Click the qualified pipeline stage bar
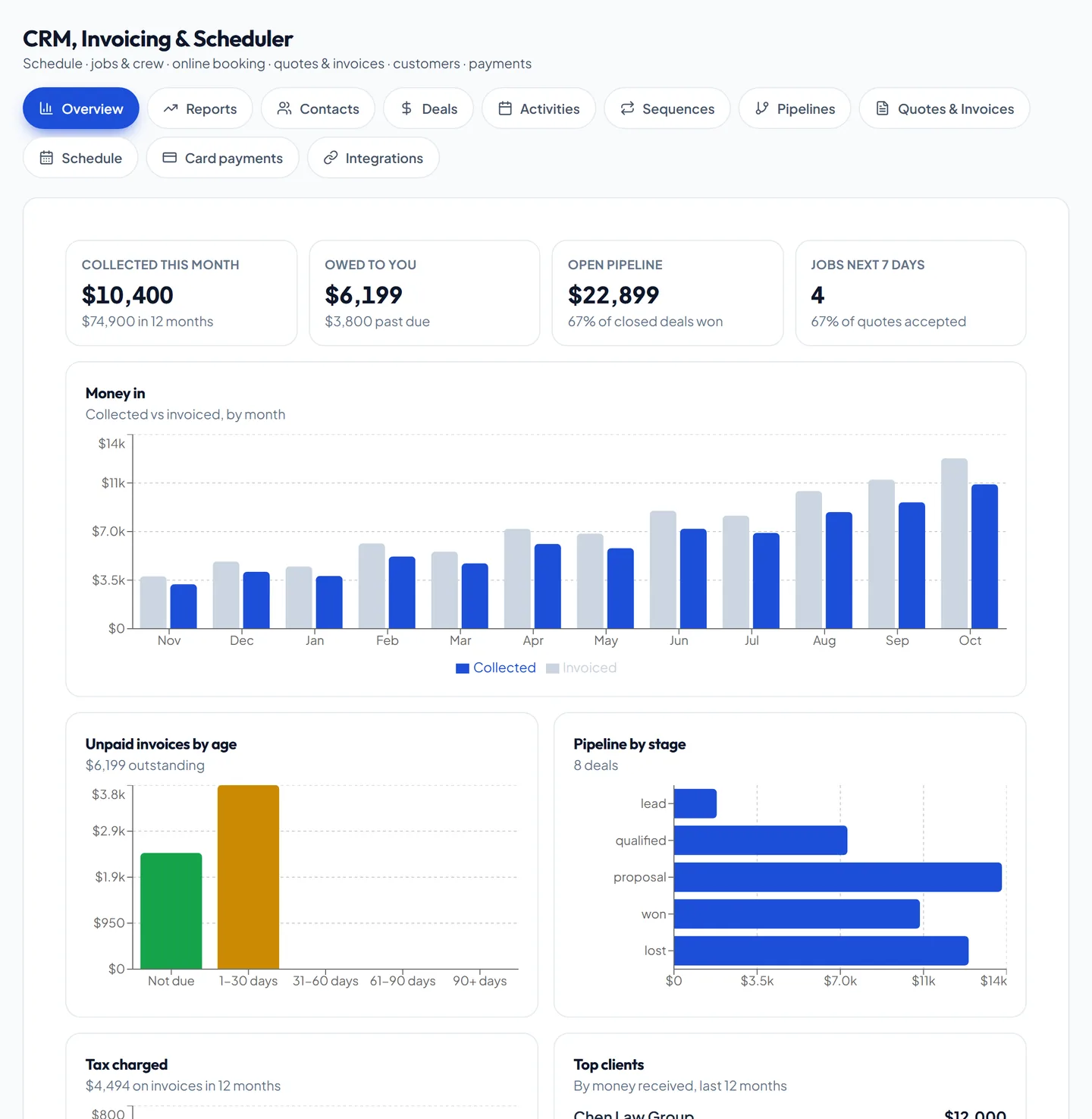The image size is (1092, 1119). (x=761, y=840)
